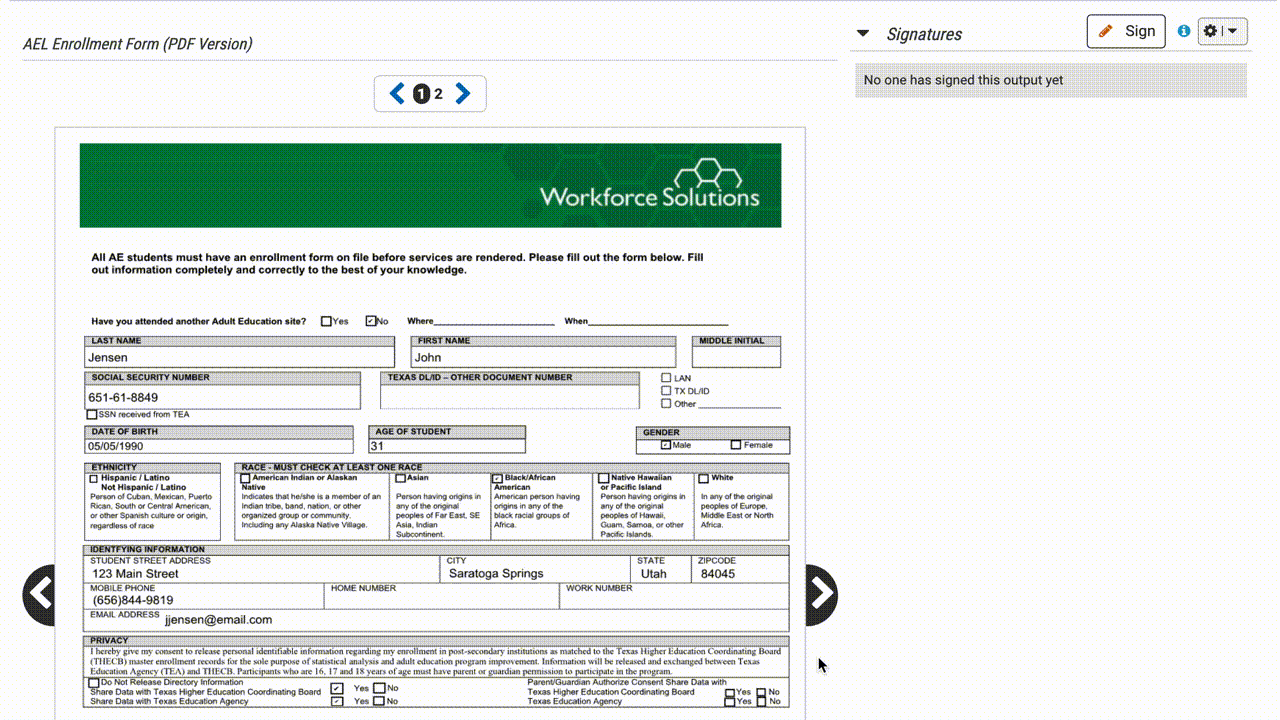The width and height of the screenshot is (1280, 720).
Task: Expand the Other document number checkbox option
Action: click(x=666, y=403)
